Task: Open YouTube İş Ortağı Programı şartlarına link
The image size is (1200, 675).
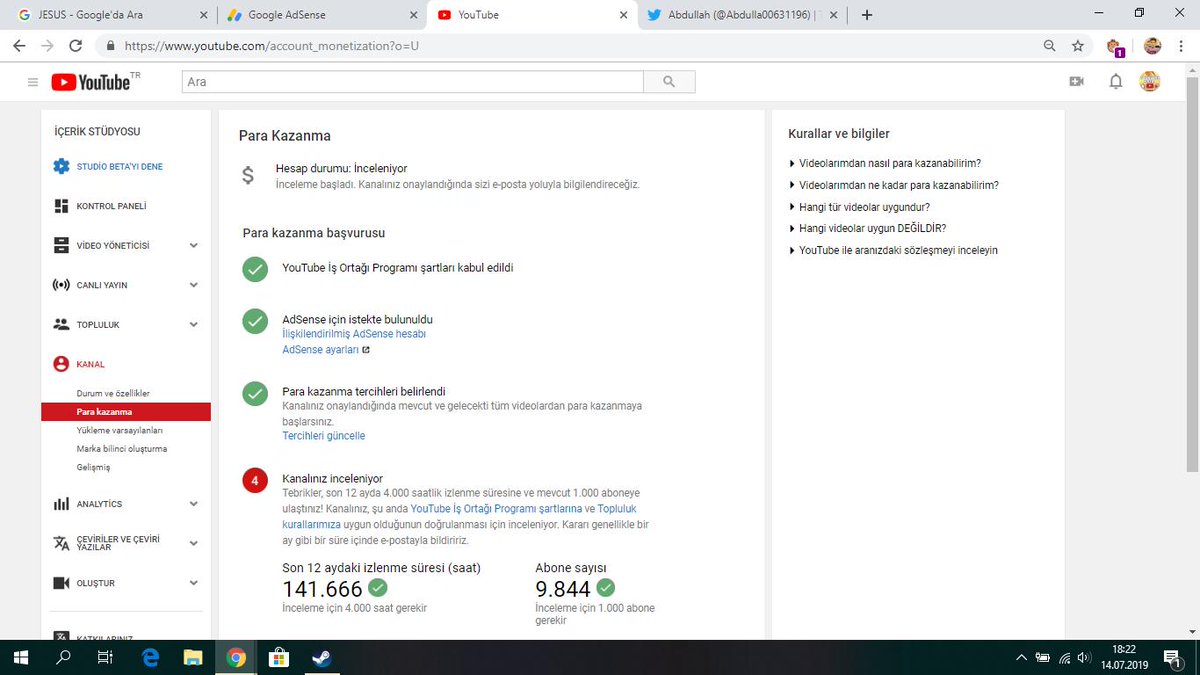Action: 496,508
